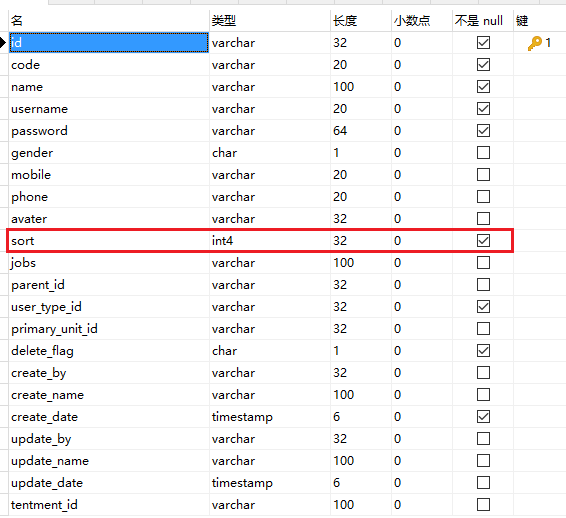
Task: Click the length 32 cell of sort
Action: 361,241
